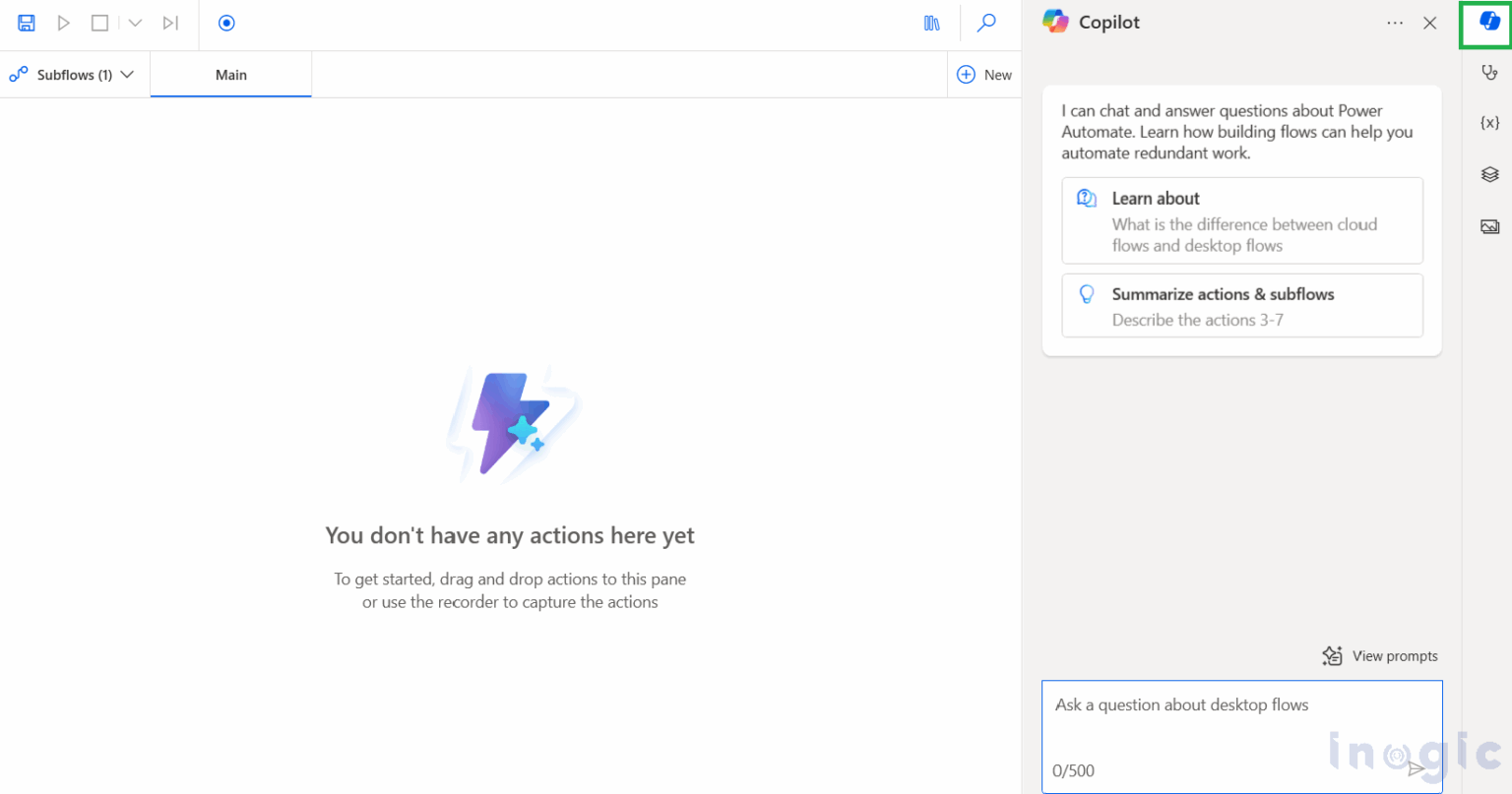Add a New subflow
Image resolution: width=1512 pixels, height=794 pixels.
[x=984, y=75]
